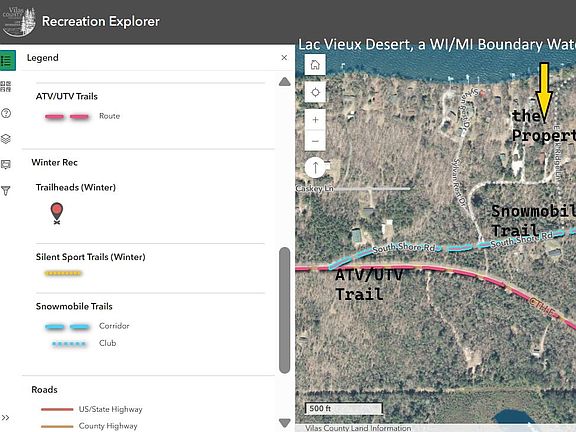Expand the sidebar with double-chevron icon

pyautogui.click(x=5, y=418)
